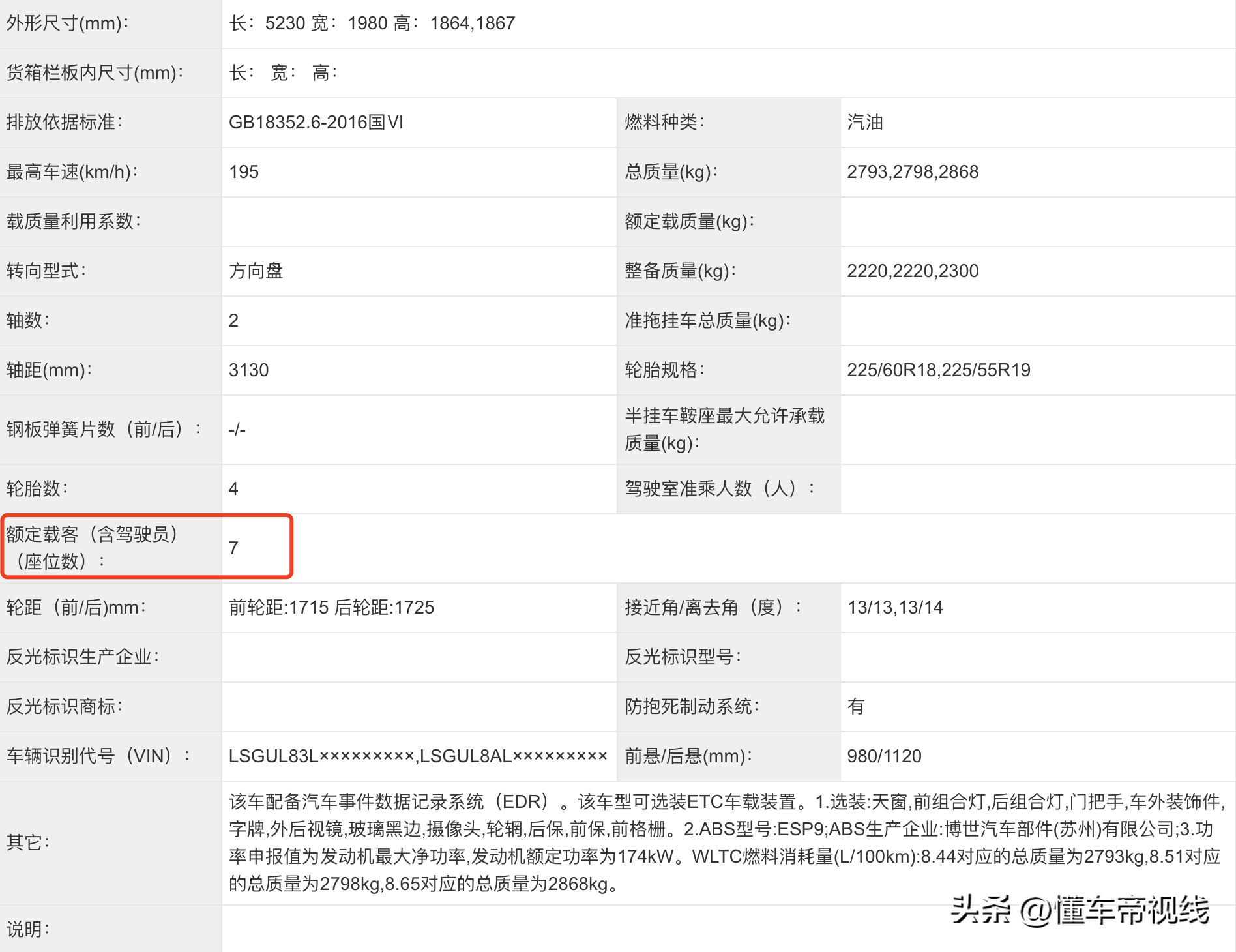Select the 钢板弹簧片数(前/后) label
The image size is (1236, 952).
click(x=104, y=430)
